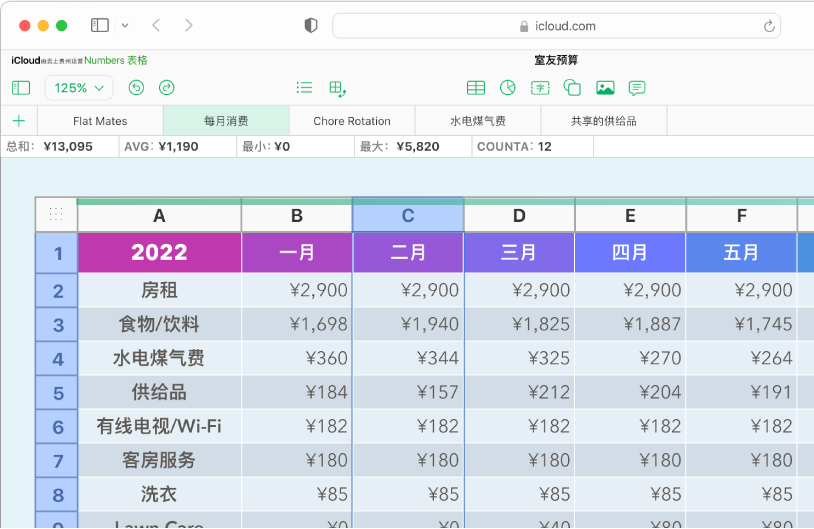
Task: Click the 三月 header cell
Action: pyautogui.click(x=519, y=253)
